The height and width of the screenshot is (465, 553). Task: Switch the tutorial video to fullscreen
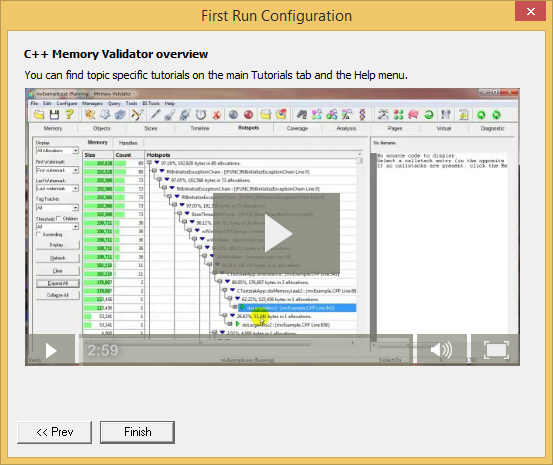496,350
